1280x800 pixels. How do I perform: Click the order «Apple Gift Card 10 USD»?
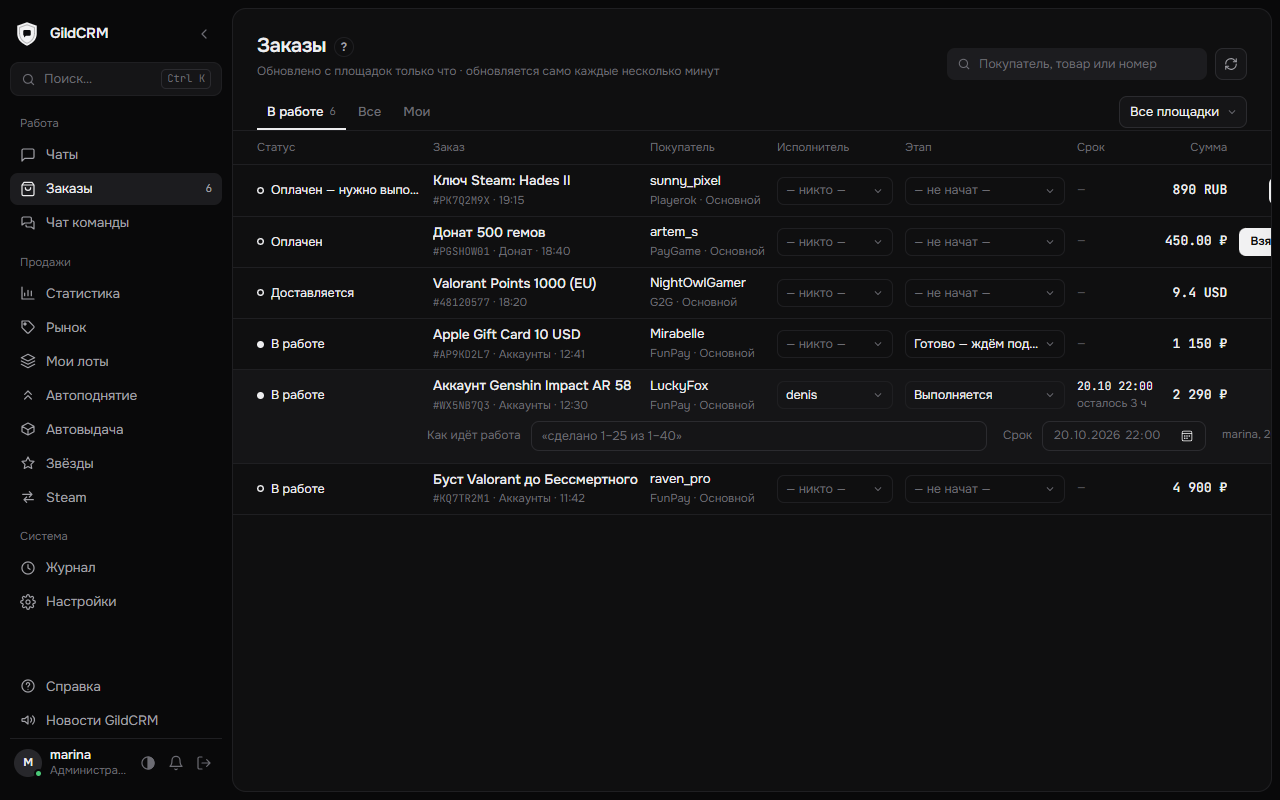click(507, 335)
